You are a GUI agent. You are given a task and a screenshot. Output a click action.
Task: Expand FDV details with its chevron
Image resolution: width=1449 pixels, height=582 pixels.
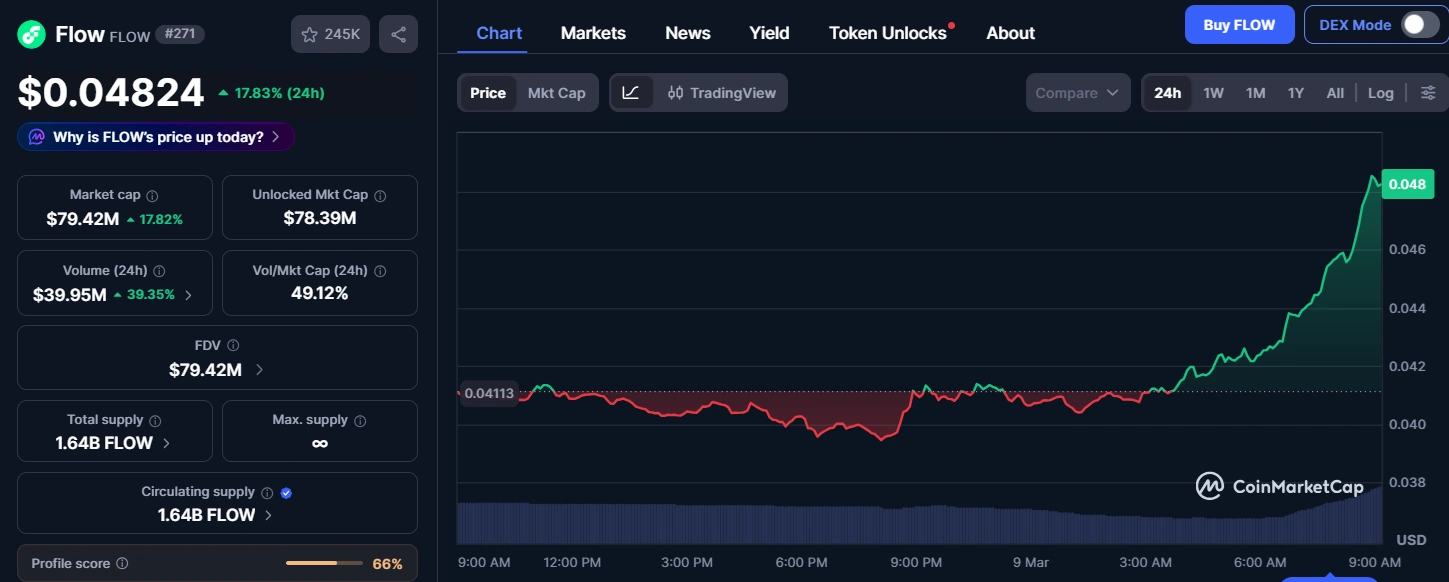click(x=258, y=369)
